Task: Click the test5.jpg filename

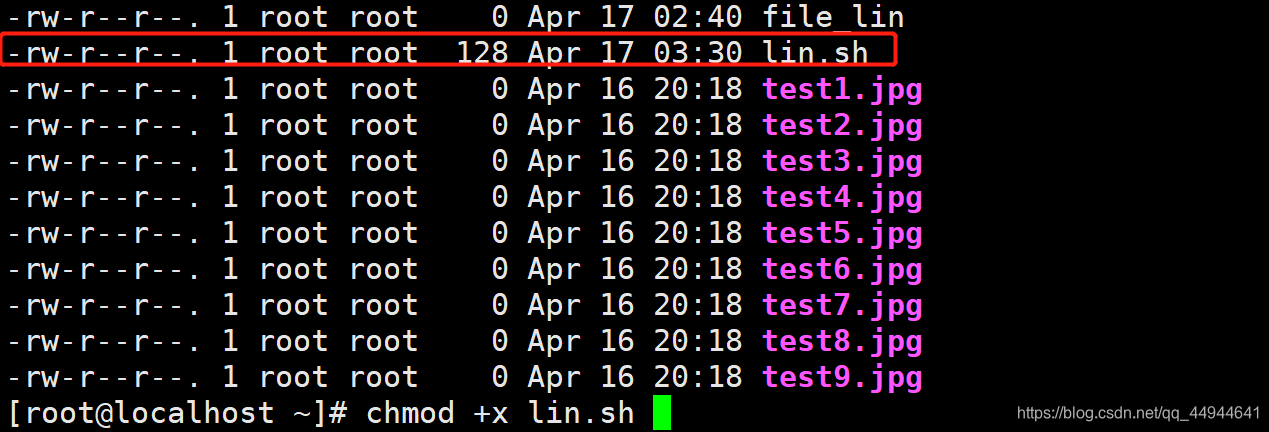Action: [x=842, y=233]
